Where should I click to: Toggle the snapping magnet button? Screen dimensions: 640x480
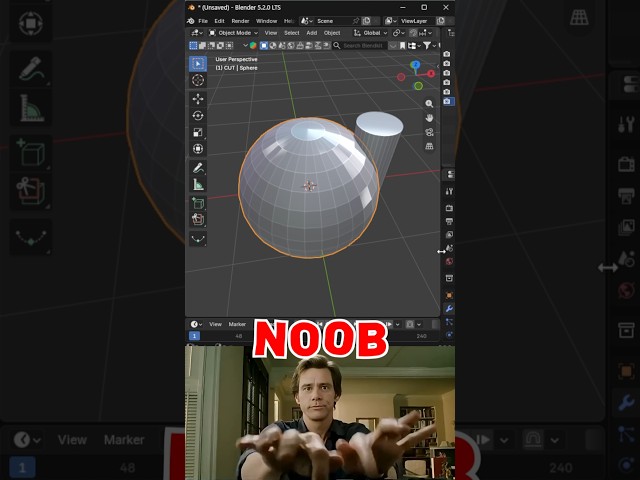[413, 33]
